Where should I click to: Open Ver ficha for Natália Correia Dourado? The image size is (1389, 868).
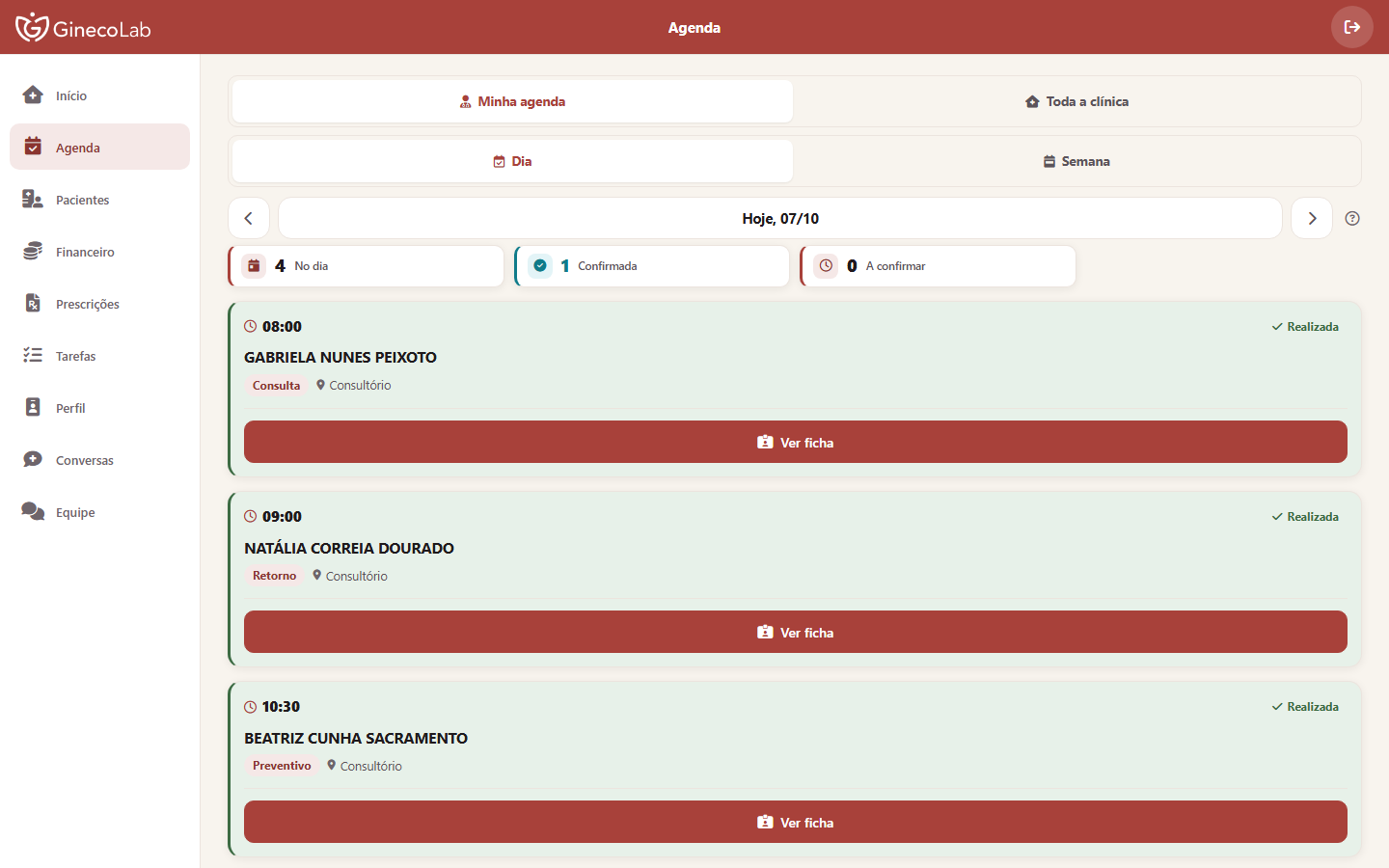point(796,632)
